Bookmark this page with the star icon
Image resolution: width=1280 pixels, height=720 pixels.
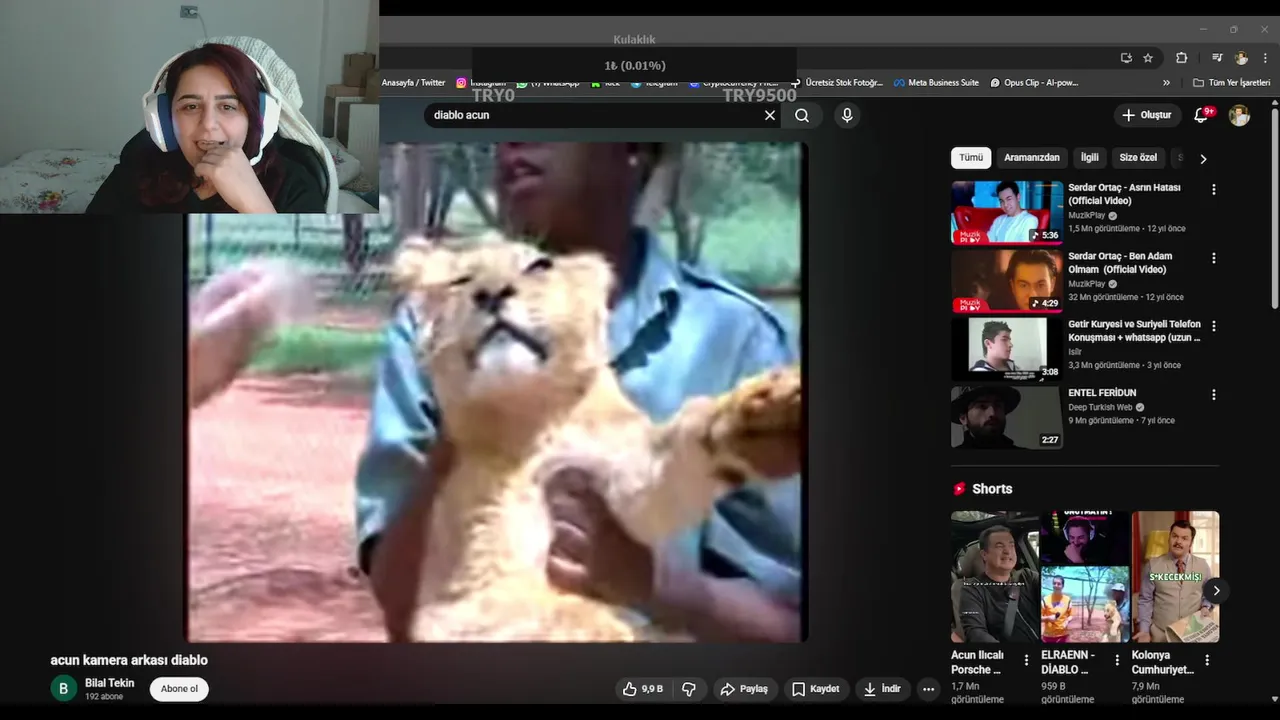[x=1148, y=58]
